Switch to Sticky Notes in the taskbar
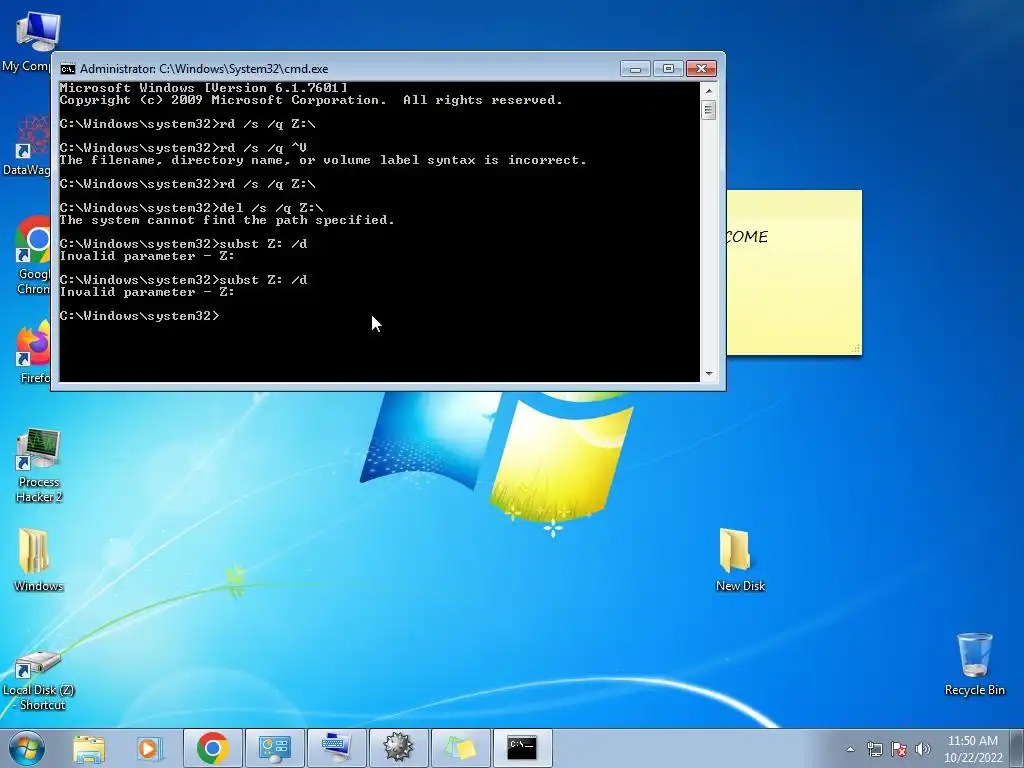The width and height of the screenshot is (1024, 768). coord(460,748)
